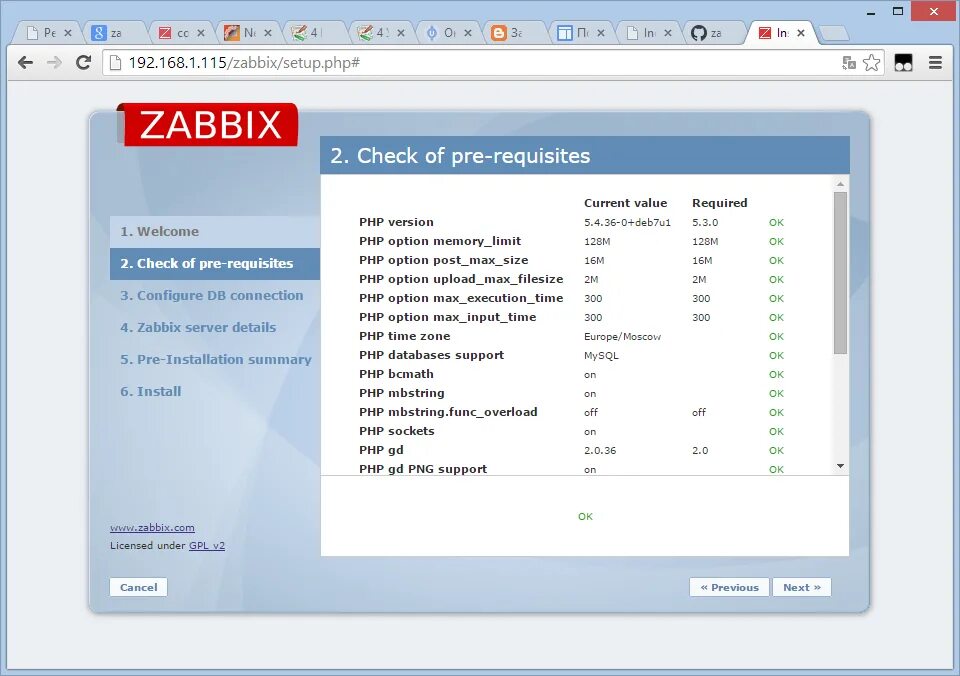Click the '2.0.36' gd version value
Viewport: 960px width, 676px height.
coord(600,451)
